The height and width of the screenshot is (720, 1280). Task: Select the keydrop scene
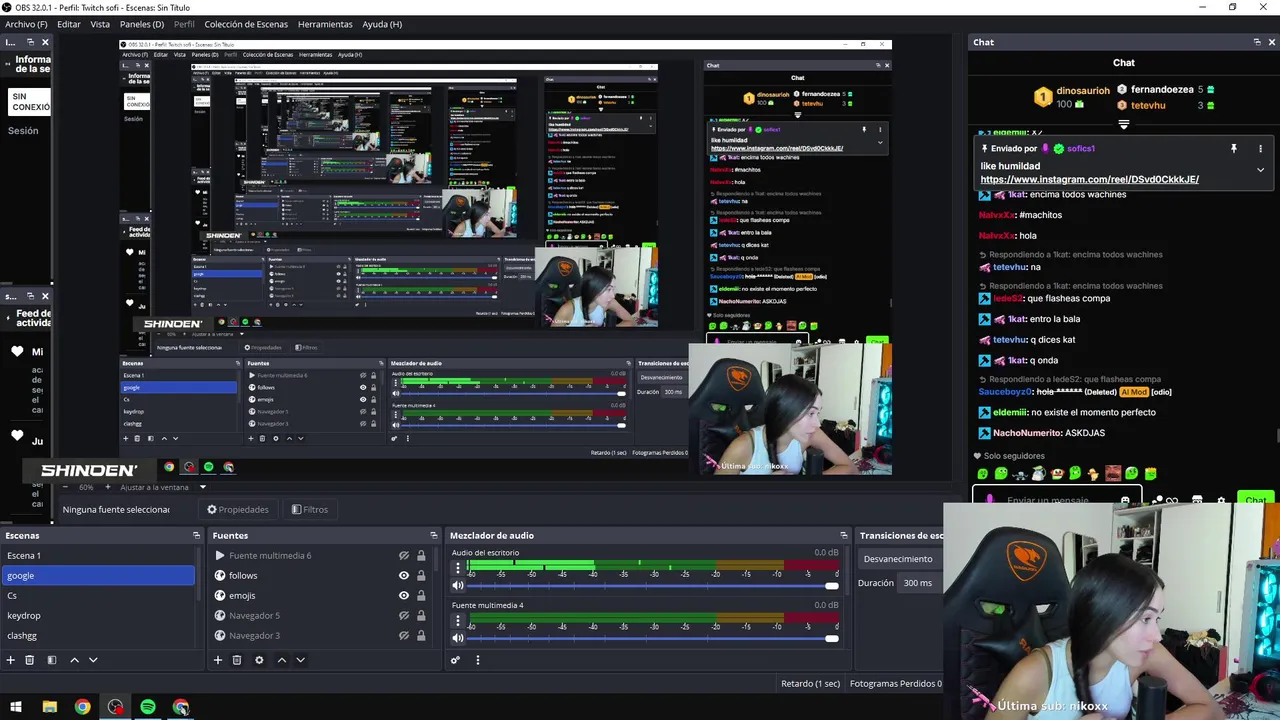tap(99, 616)
